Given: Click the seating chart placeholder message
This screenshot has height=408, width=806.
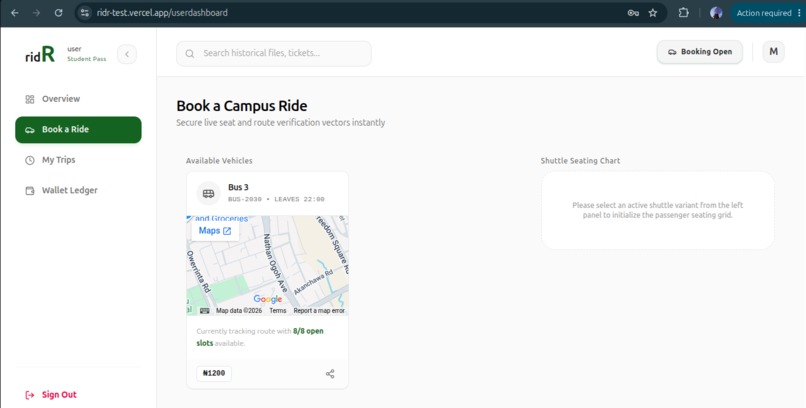Looking at the screenshot, I should tap(657, 210).
